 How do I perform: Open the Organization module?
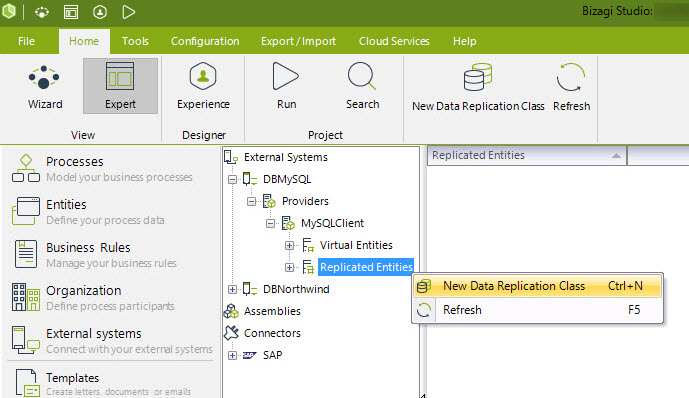(93, 298)
